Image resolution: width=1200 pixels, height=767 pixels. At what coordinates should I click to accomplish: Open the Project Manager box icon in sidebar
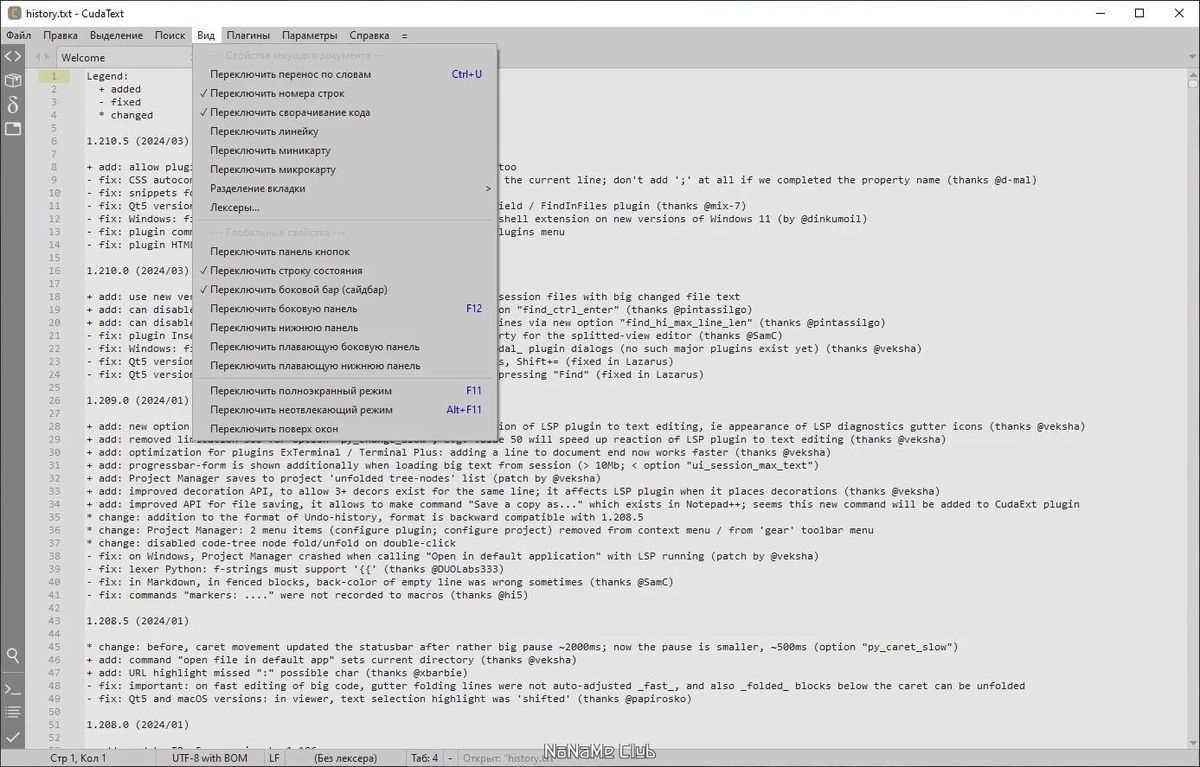coord(13,81)
